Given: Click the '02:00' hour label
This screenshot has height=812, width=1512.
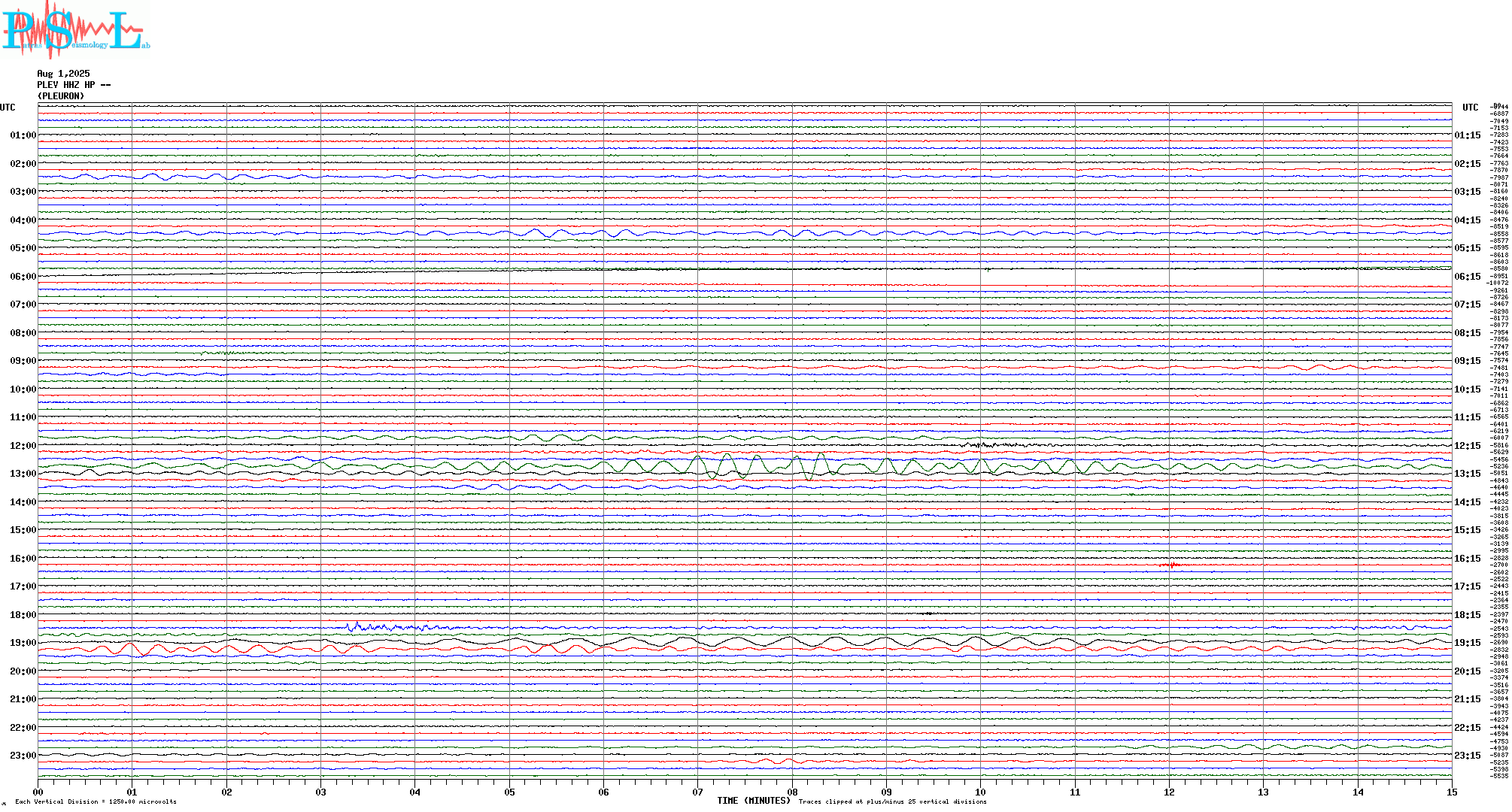Looking at the screenshot, I should (x=23, y=164).
